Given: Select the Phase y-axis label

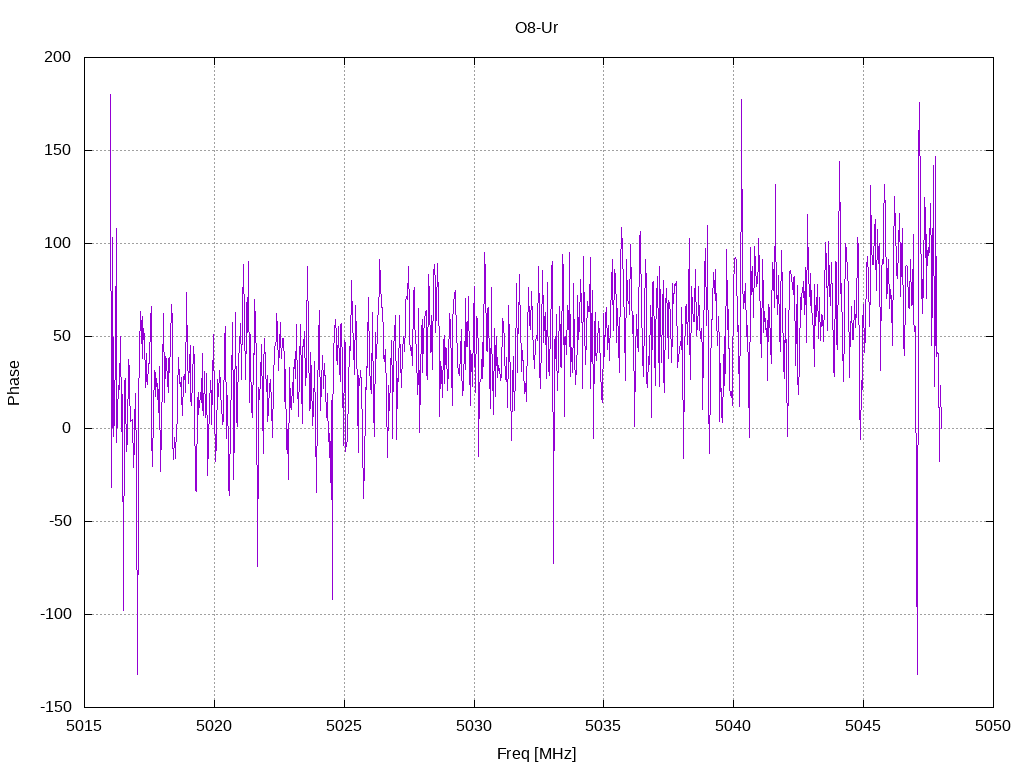Looking at the screenshot, I should coord(14,383).
